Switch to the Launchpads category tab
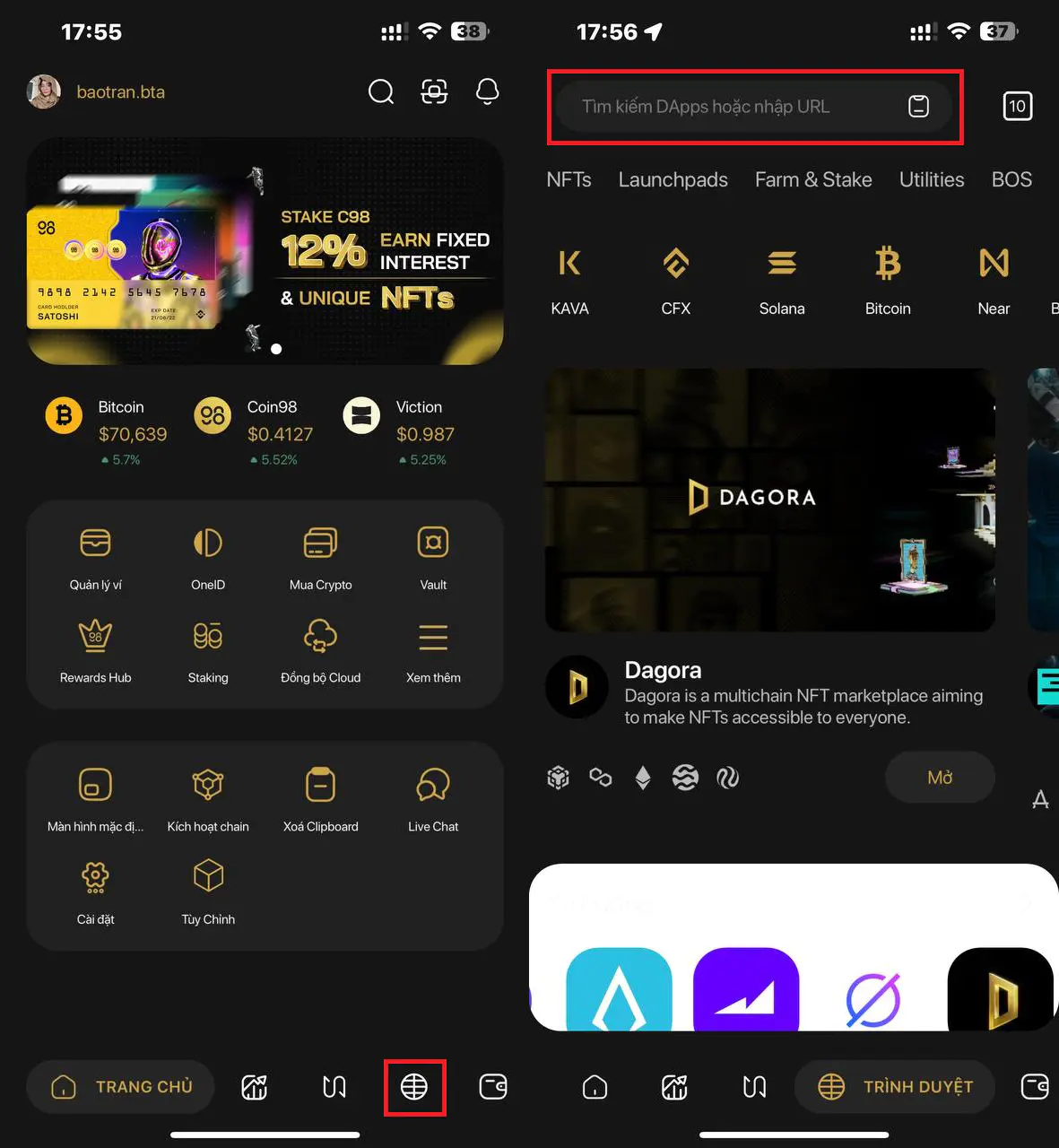This screenshot has width=1059, height=1148. 673,180
